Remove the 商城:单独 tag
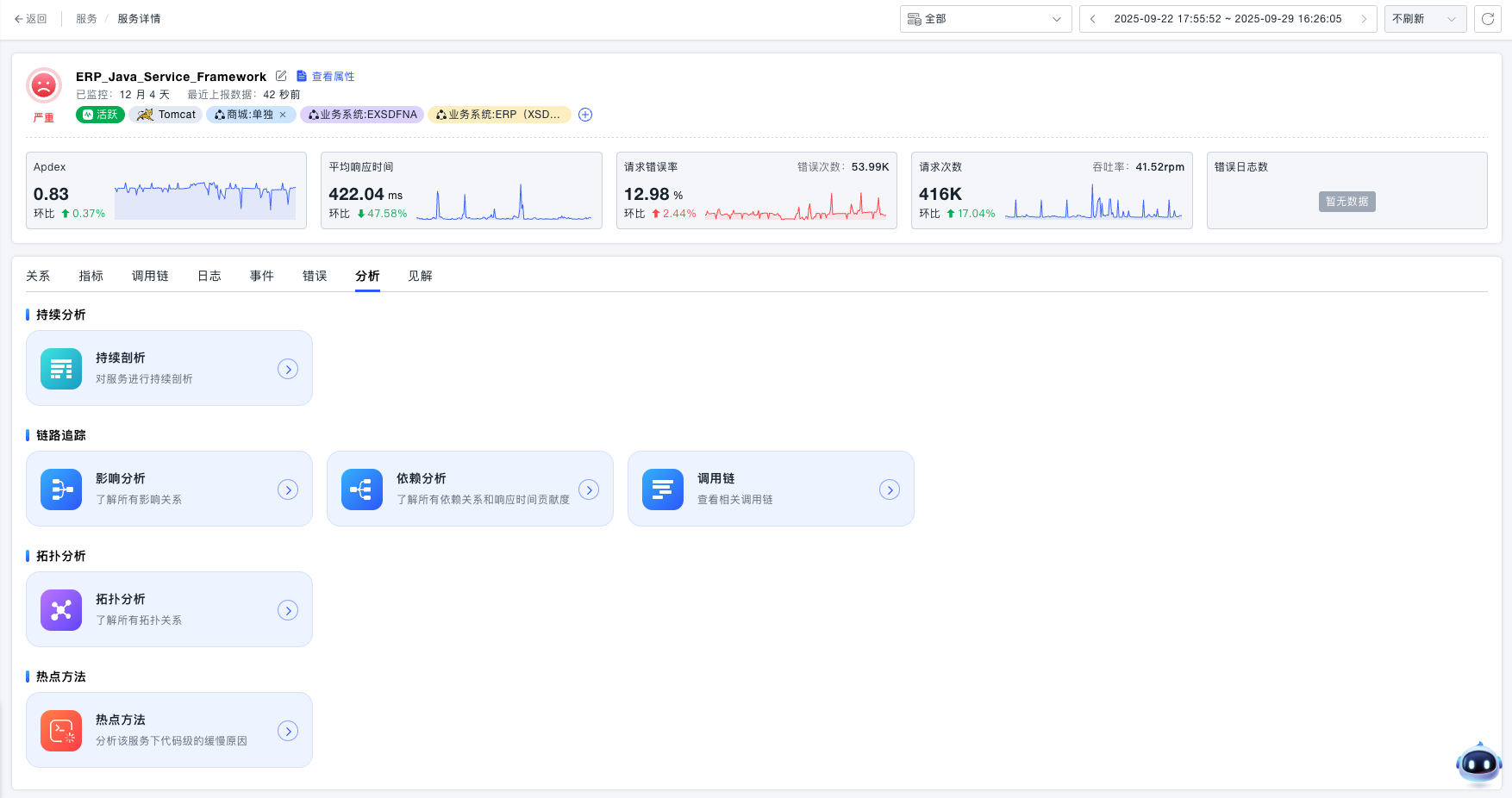Image resolution: width=1512 pixels, height=798 pixels. coord(283,115)
